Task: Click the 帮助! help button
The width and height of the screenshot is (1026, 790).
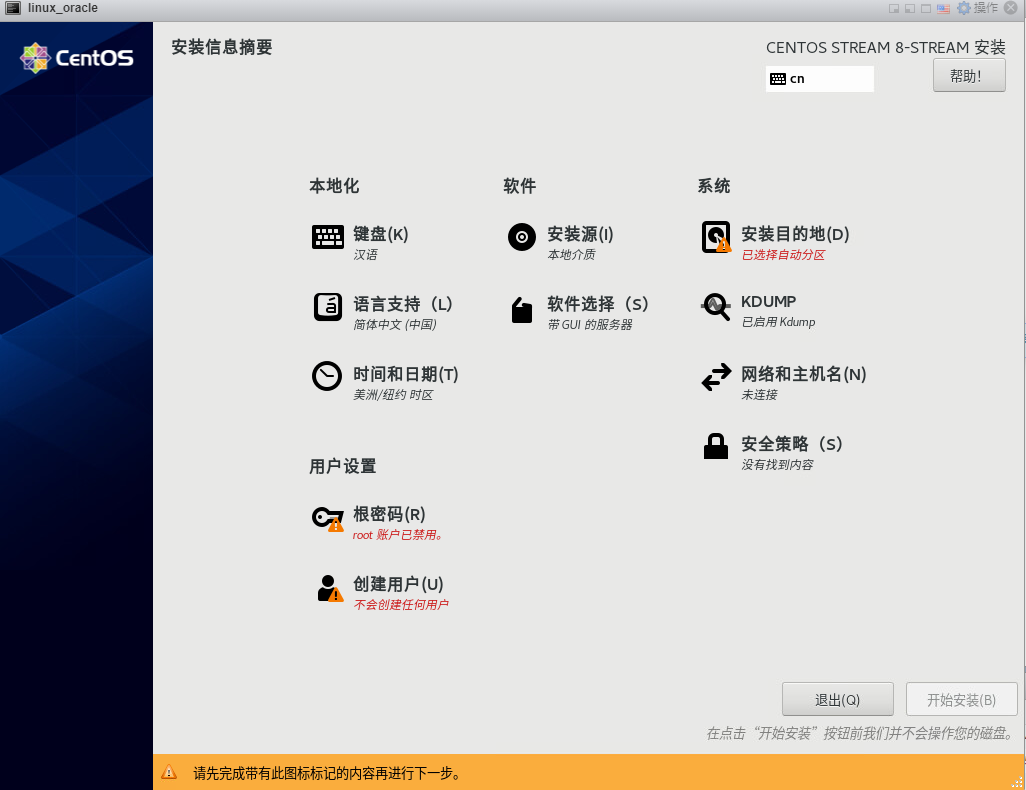Action: pos(968,76)
